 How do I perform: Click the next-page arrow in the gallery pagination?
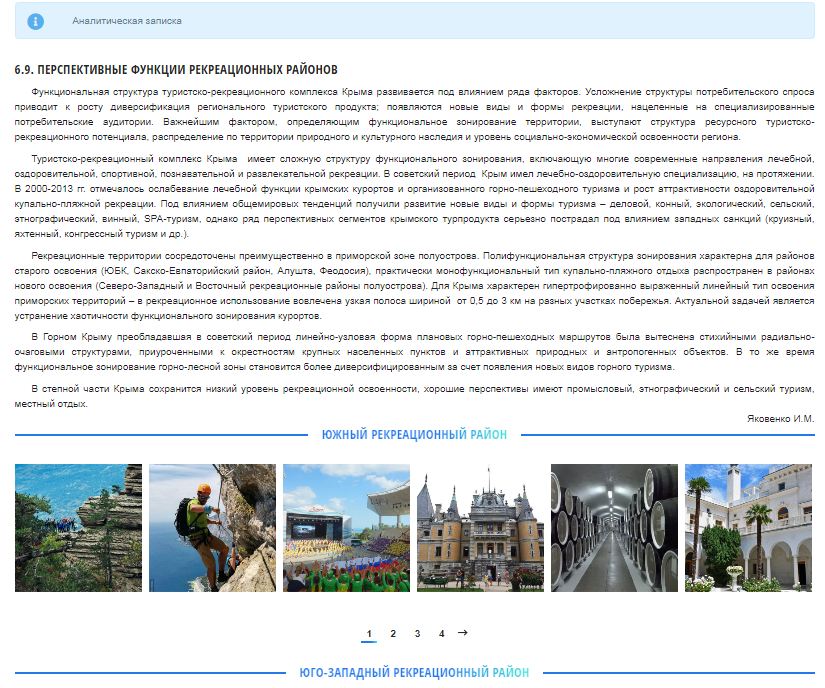pyautogui.click(x=462, y=633)
